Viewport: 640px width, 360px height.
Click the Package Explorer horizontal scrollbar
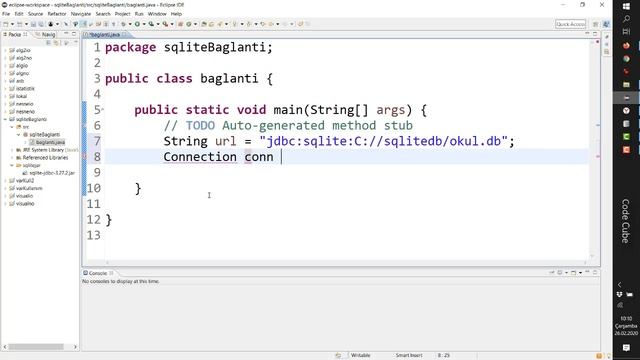36,347
